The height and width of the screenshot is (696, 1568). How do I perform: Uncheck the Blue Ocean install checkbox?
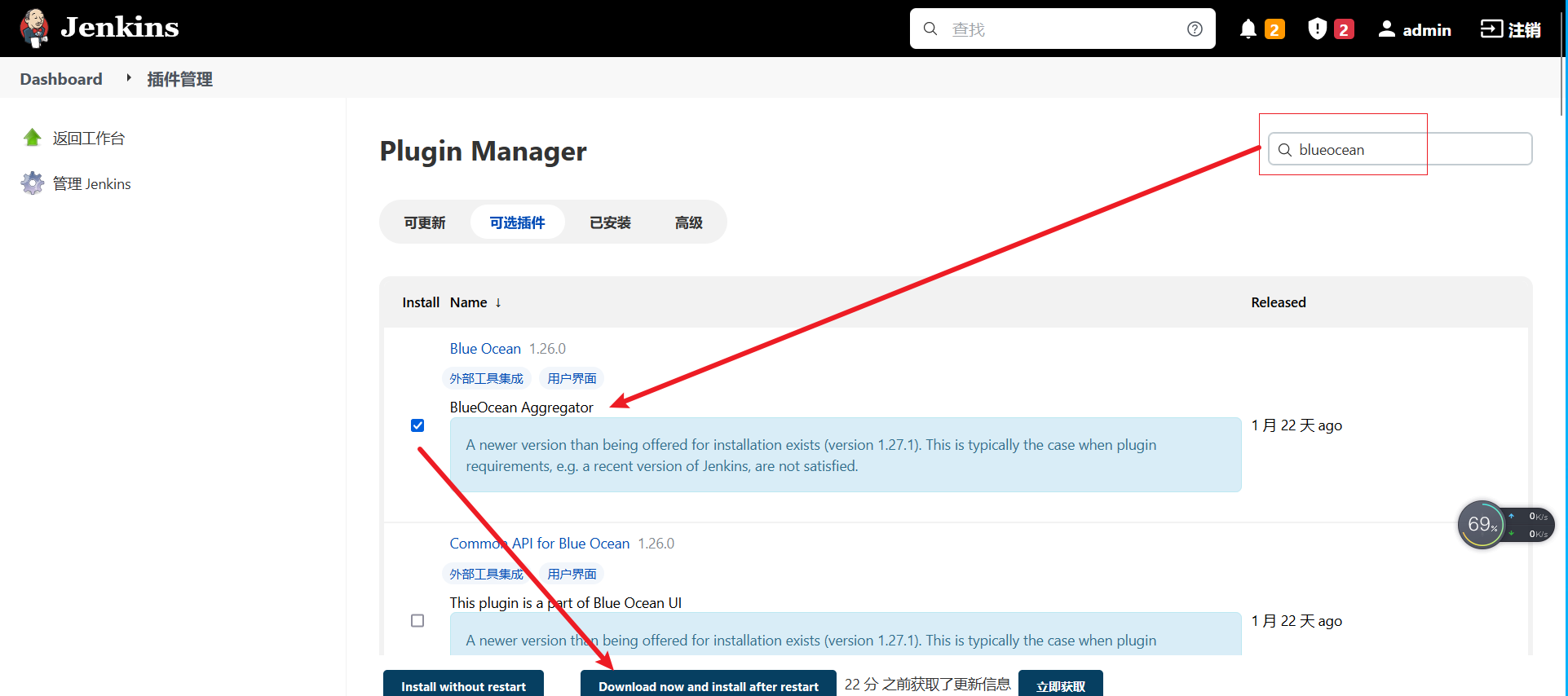(x=417, y=425)
